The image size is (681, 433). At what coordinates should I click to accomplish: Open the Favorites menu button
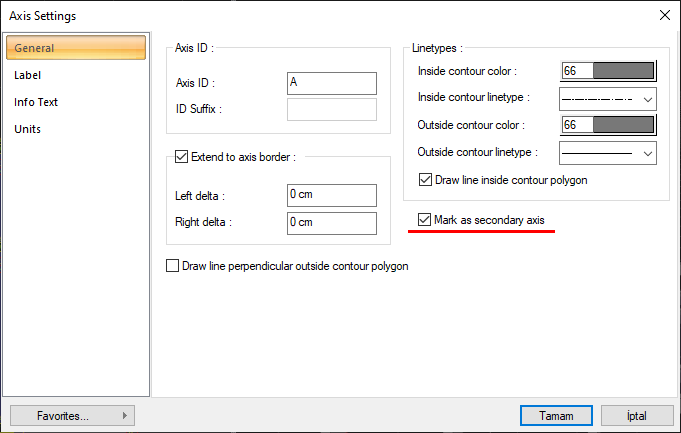[x=72, y=415]
